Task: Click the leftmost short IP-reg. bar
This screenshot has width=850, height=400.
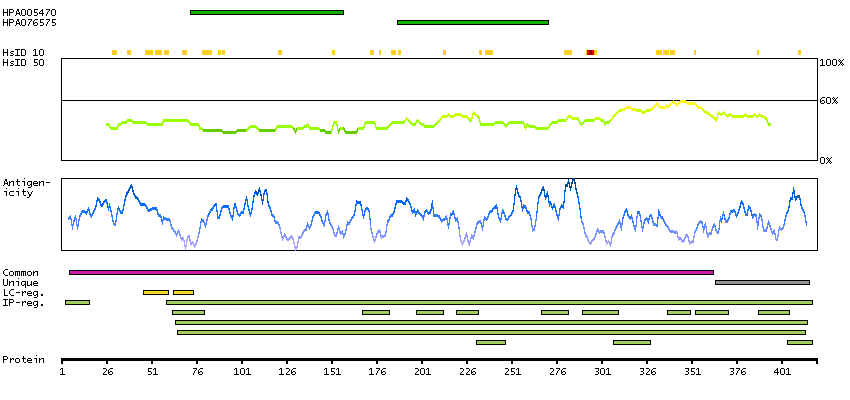Action: point(77,302)
